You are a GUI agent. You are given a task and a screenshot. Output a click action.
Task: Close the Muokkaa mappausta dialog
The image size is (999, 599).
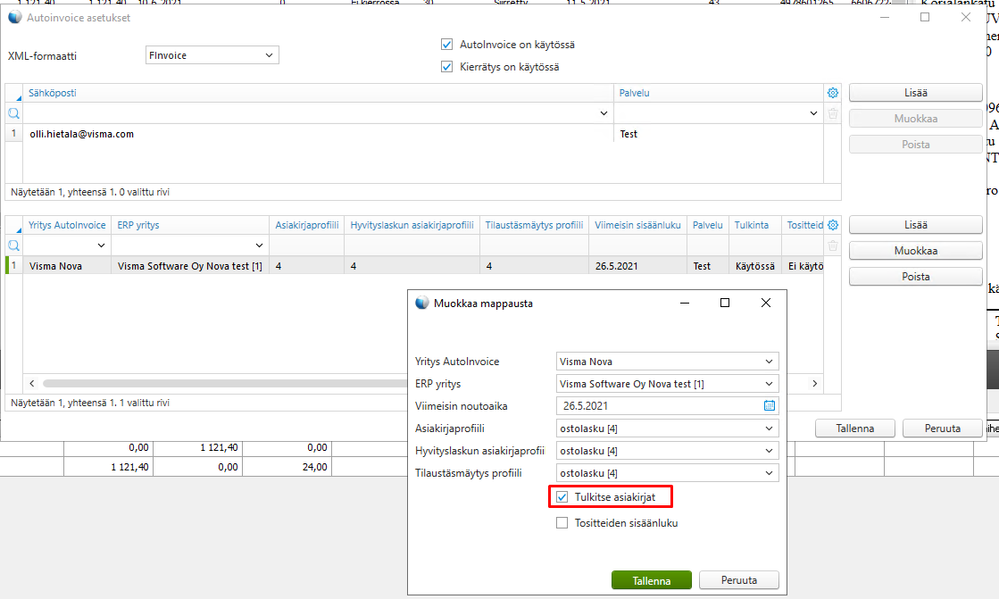coord(766,303)
